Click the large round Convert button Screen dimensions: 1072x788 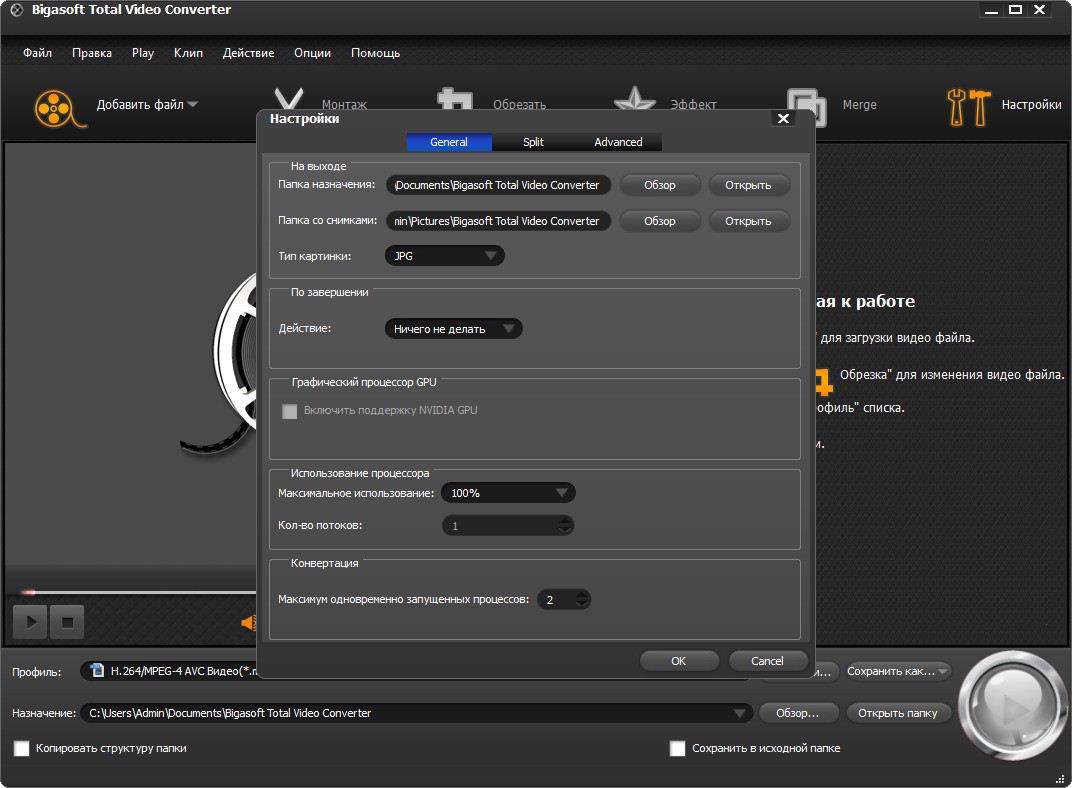coord(1012,707)
